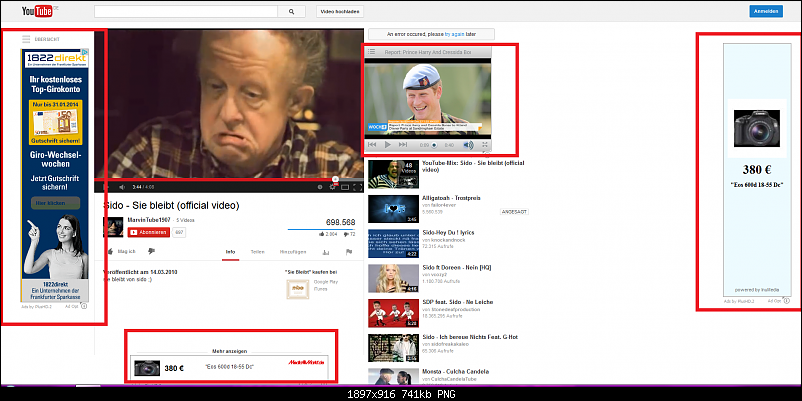The image size is (802, 401).
Task: Click the Sie Bleibt album cover
Action: 298,289
